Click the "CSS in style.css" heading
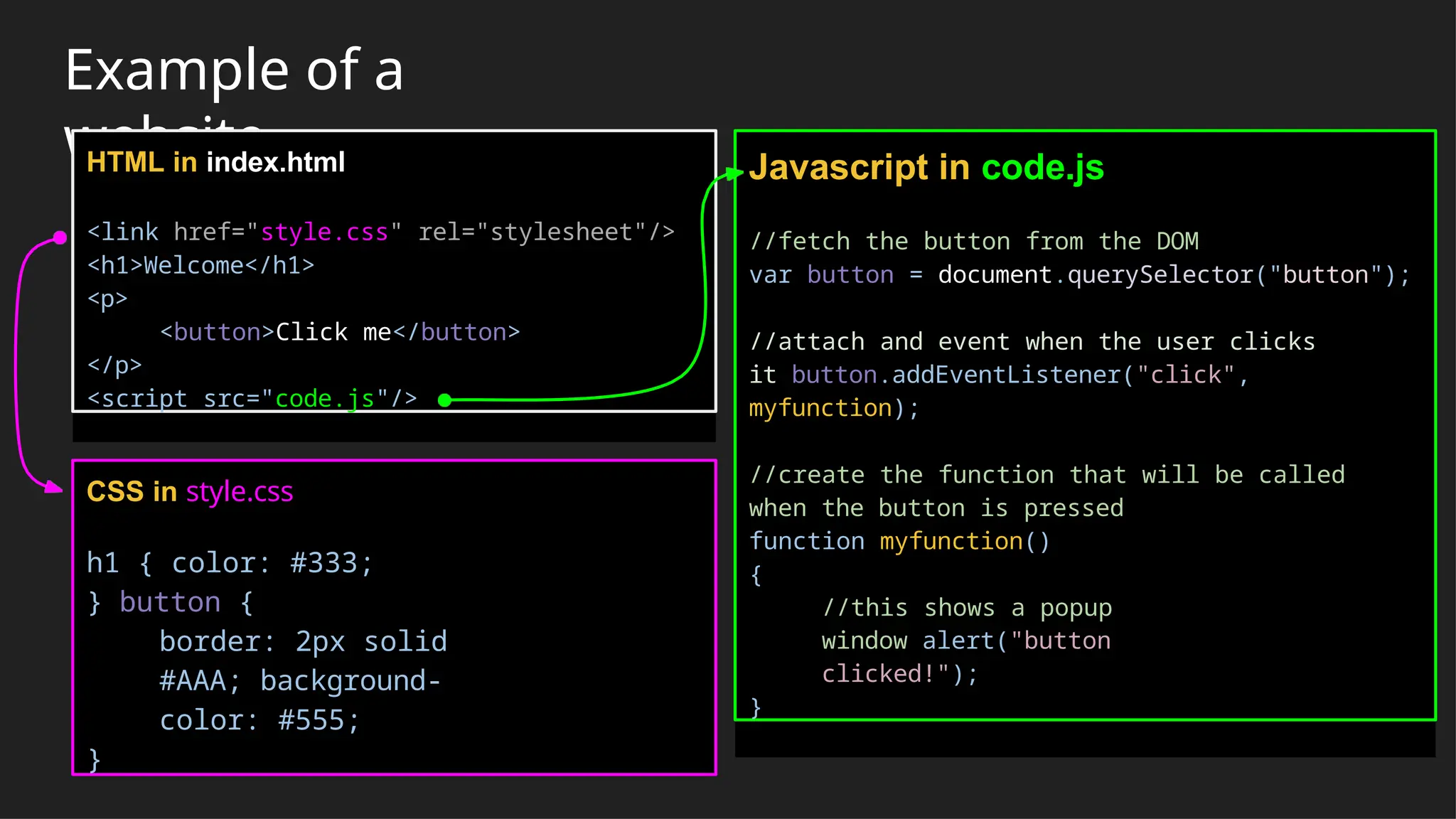Screen dimensions: 1456x819 (x=189, y=492)
